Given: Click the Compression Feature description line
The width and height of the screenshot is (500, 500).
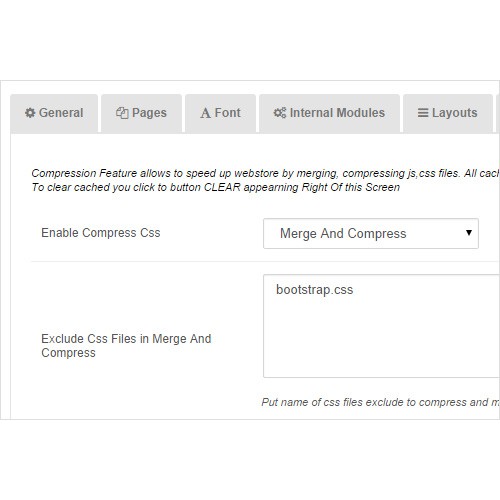Looking at the screenshot, I should click(x=265, y=173).
